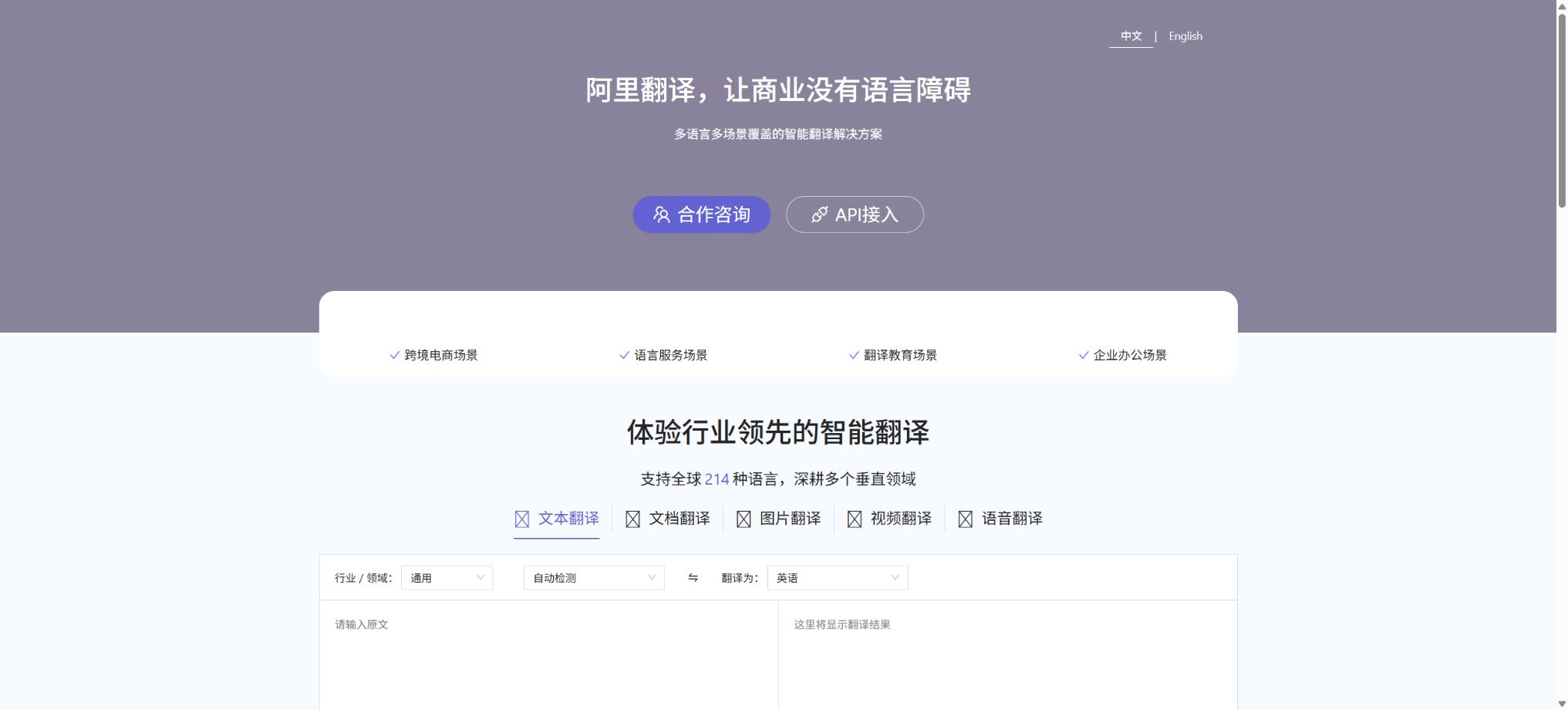Viewport: 1568px width, 710px height.
Task: Click the 跨境电商场景 scenario text
Action: [441, 355]
